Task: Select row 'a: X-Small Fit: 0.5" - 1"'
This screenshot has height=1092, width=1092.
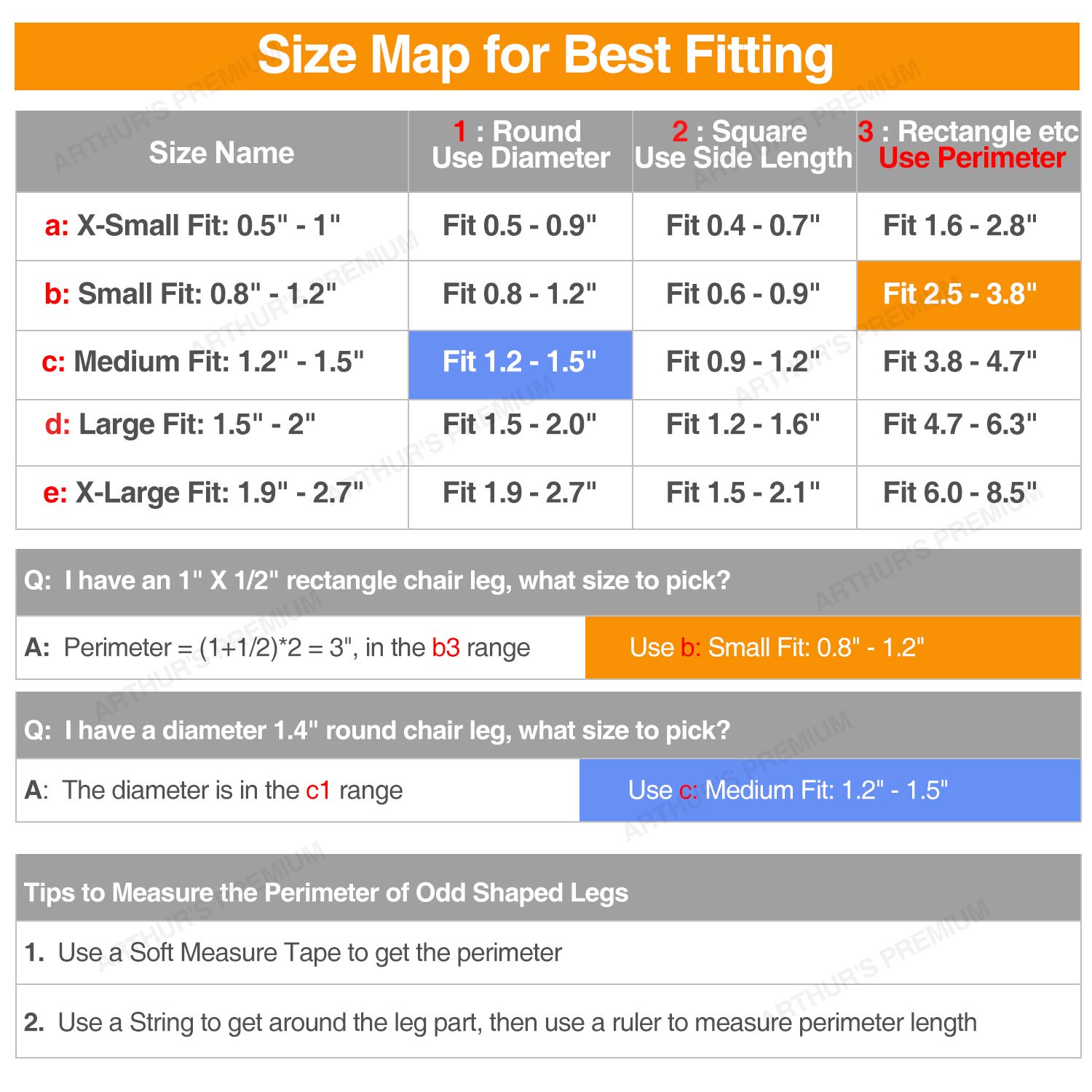Action: [x=548, y=226]
